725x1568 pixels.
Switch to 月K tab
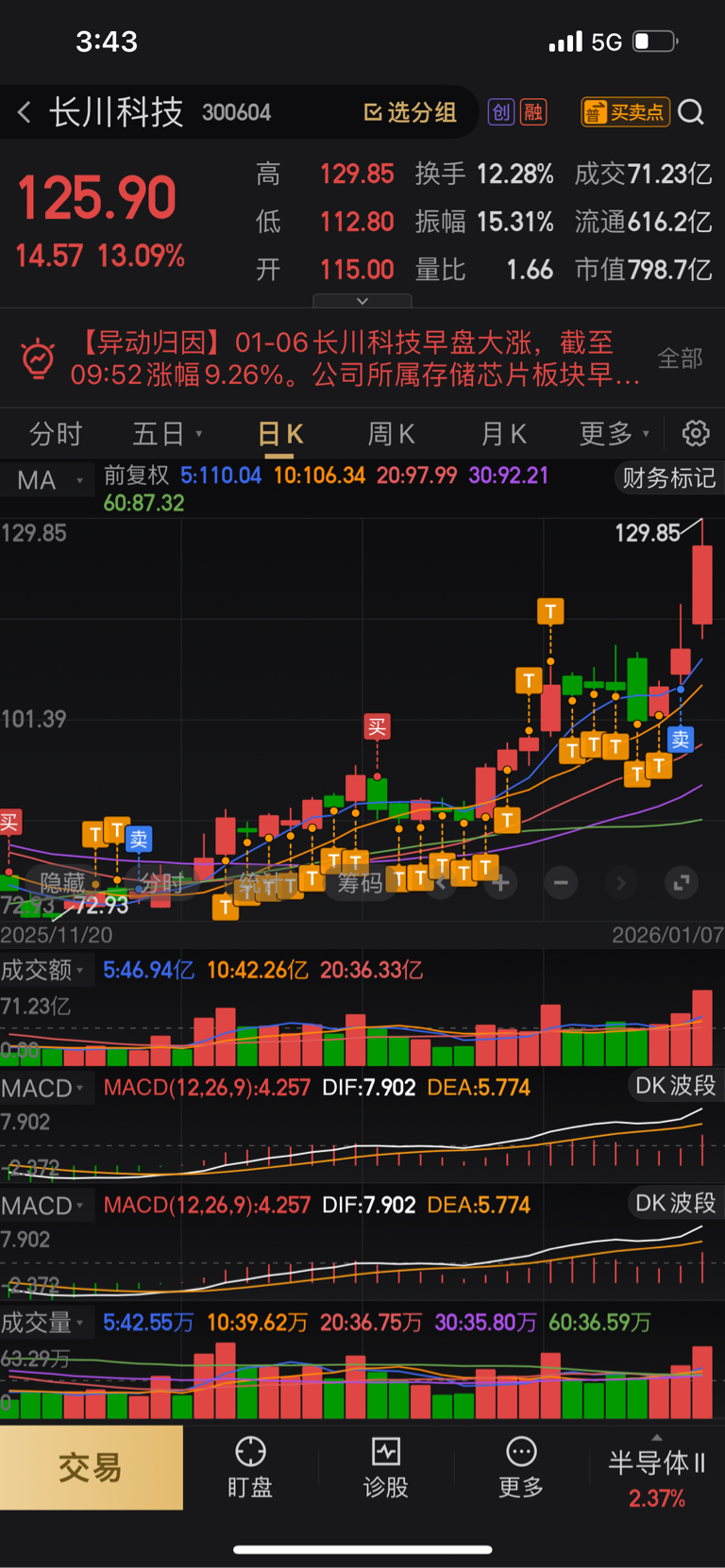pyautogui.click(x=503, y=434)
